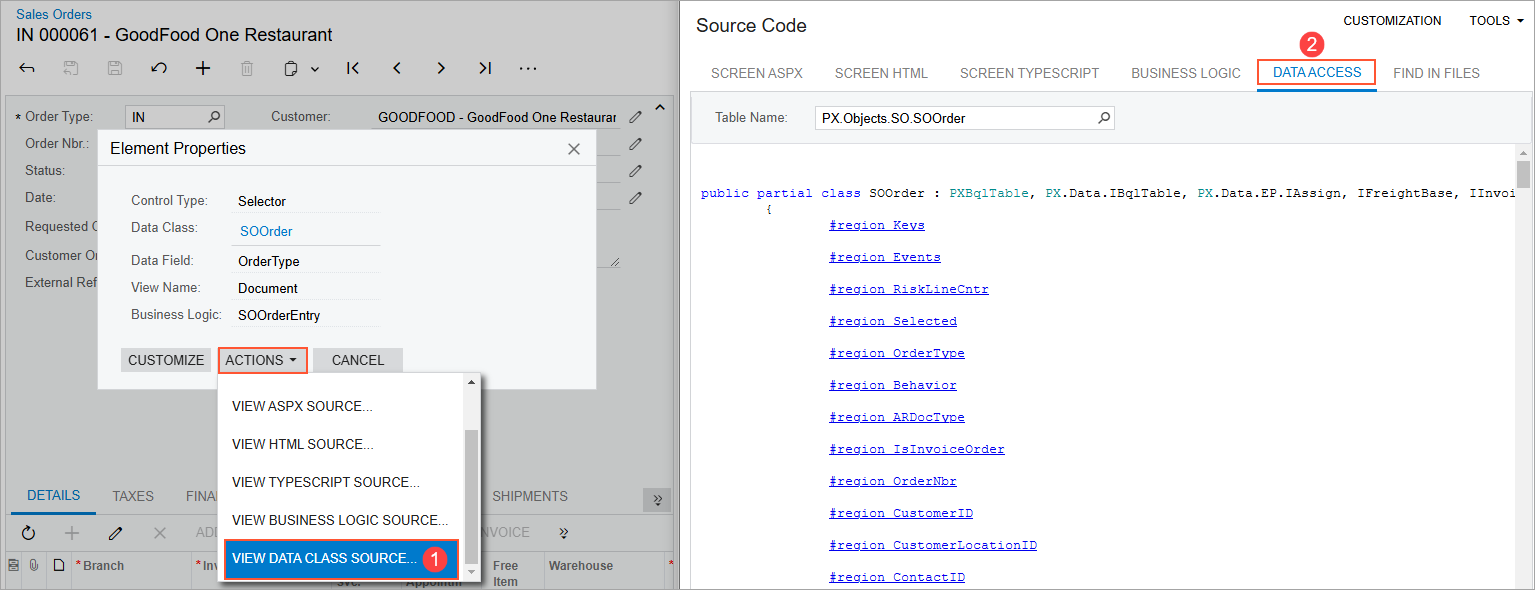Switch to the Business Logic tab
The image size is (1535, 590).
1185,73
